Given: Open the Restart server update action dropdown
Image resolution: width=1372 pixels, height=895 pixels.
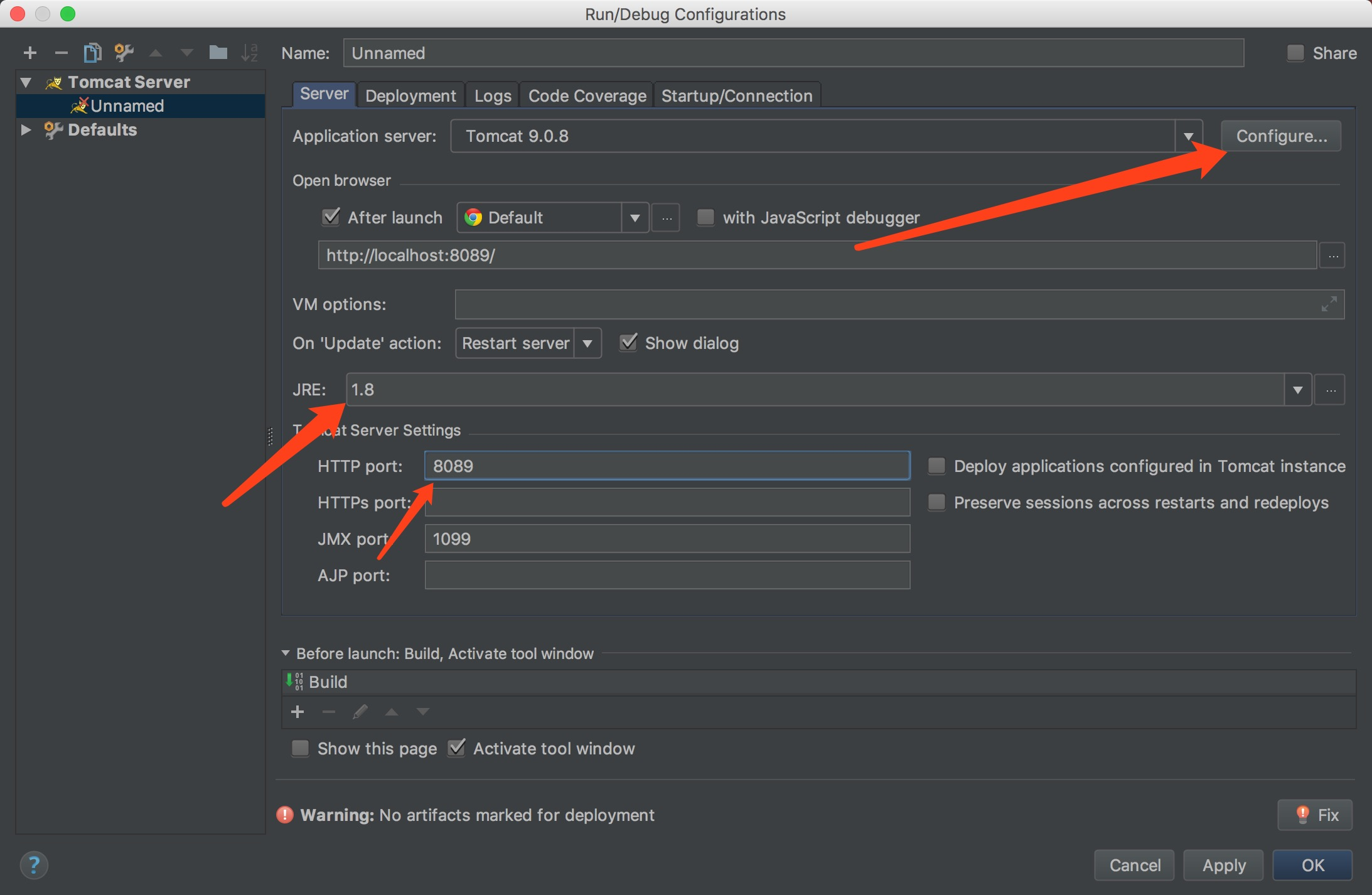Looking at the screenshot, I should tap(587, 343).
